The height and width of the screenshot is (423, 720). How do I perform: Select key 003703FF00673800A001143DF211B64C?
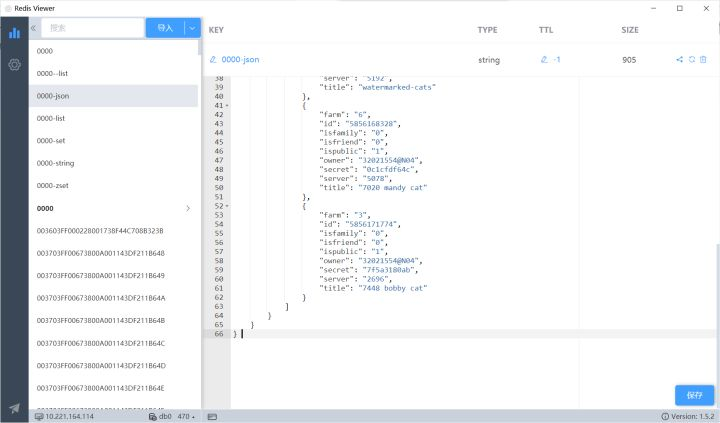(113, 344)
